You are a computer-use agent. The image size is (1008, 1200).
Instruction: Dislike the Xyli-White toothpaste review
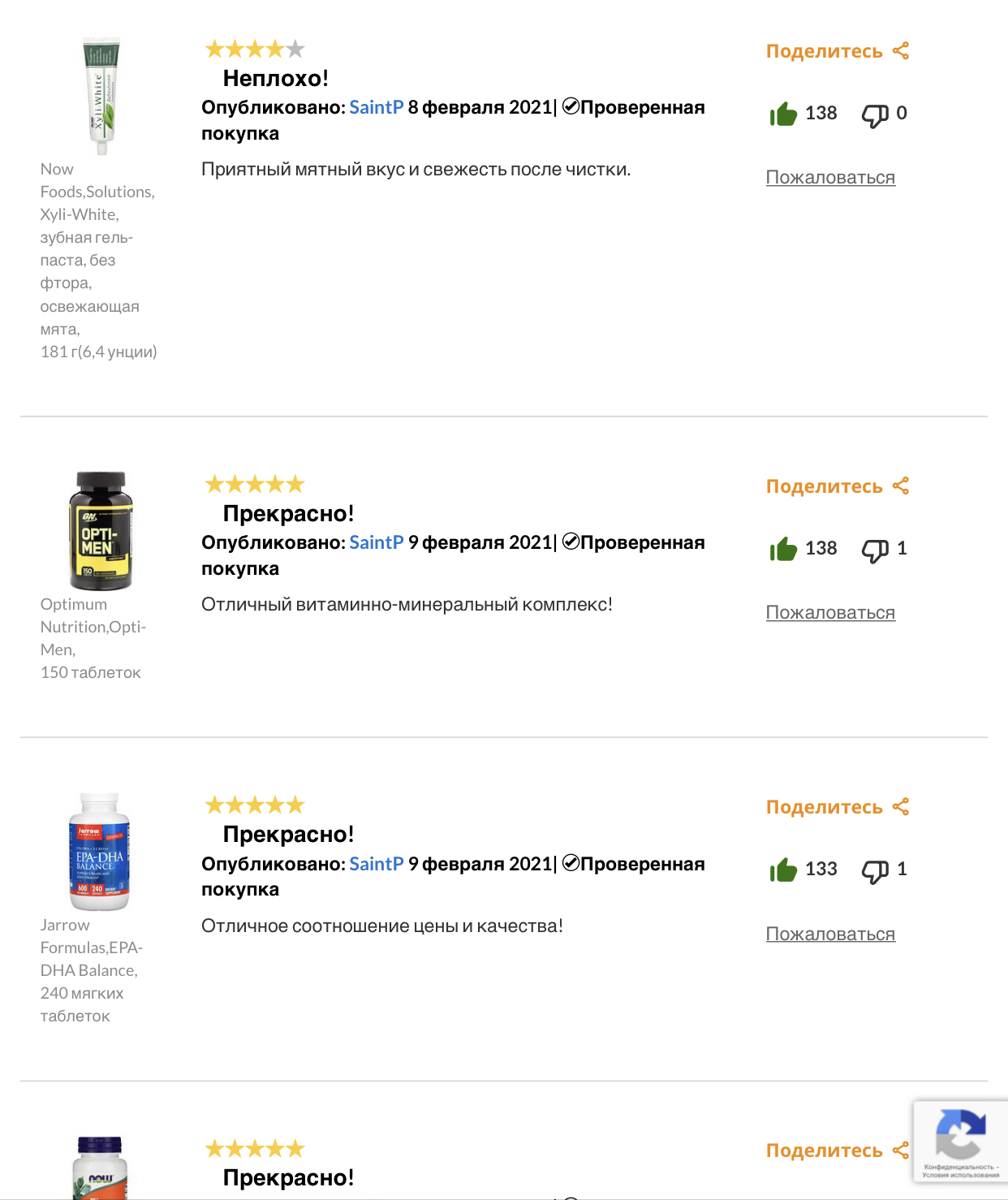tap(875, 115)
